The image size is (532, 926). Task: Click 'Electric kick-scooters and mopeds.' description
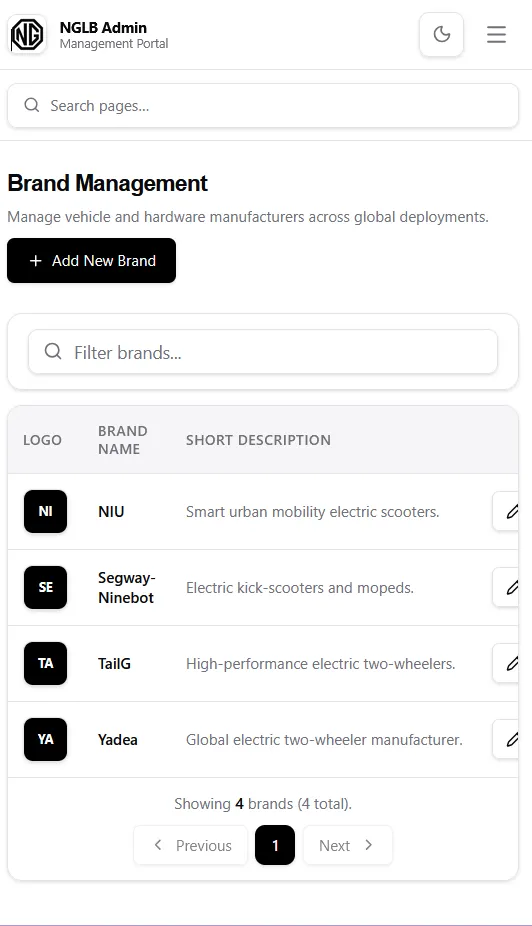coord(300,588)
